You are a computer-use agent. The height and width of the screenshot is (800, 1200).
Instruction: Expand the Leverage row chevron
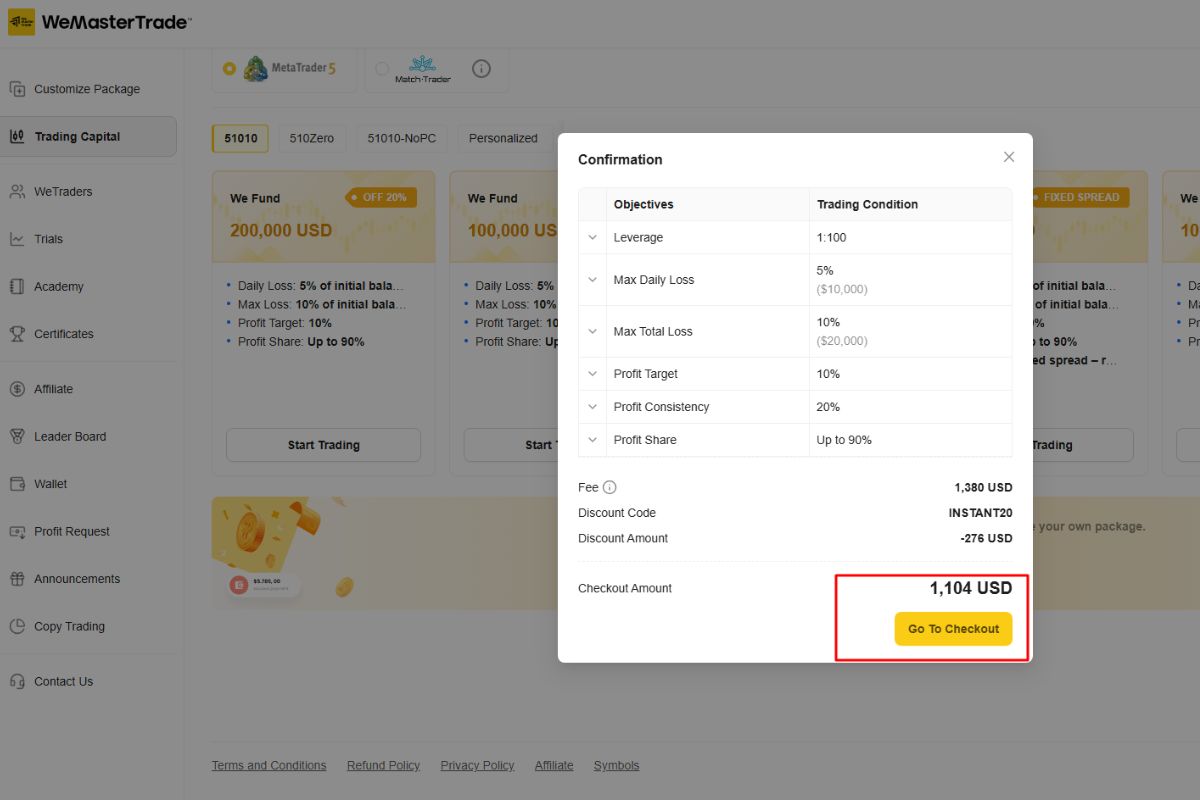[x=592, y=238]
